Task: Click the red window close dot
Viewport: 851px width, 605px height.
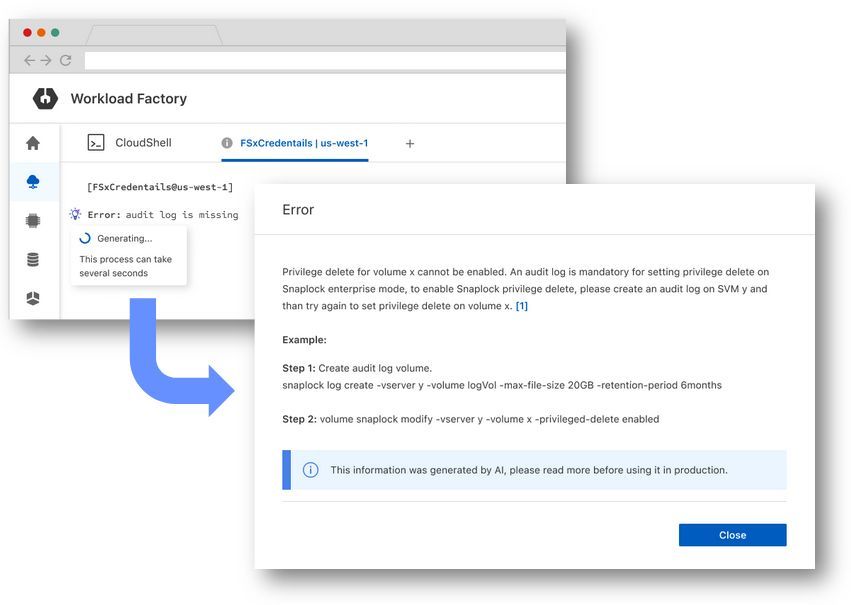Action: coord(27,33)
